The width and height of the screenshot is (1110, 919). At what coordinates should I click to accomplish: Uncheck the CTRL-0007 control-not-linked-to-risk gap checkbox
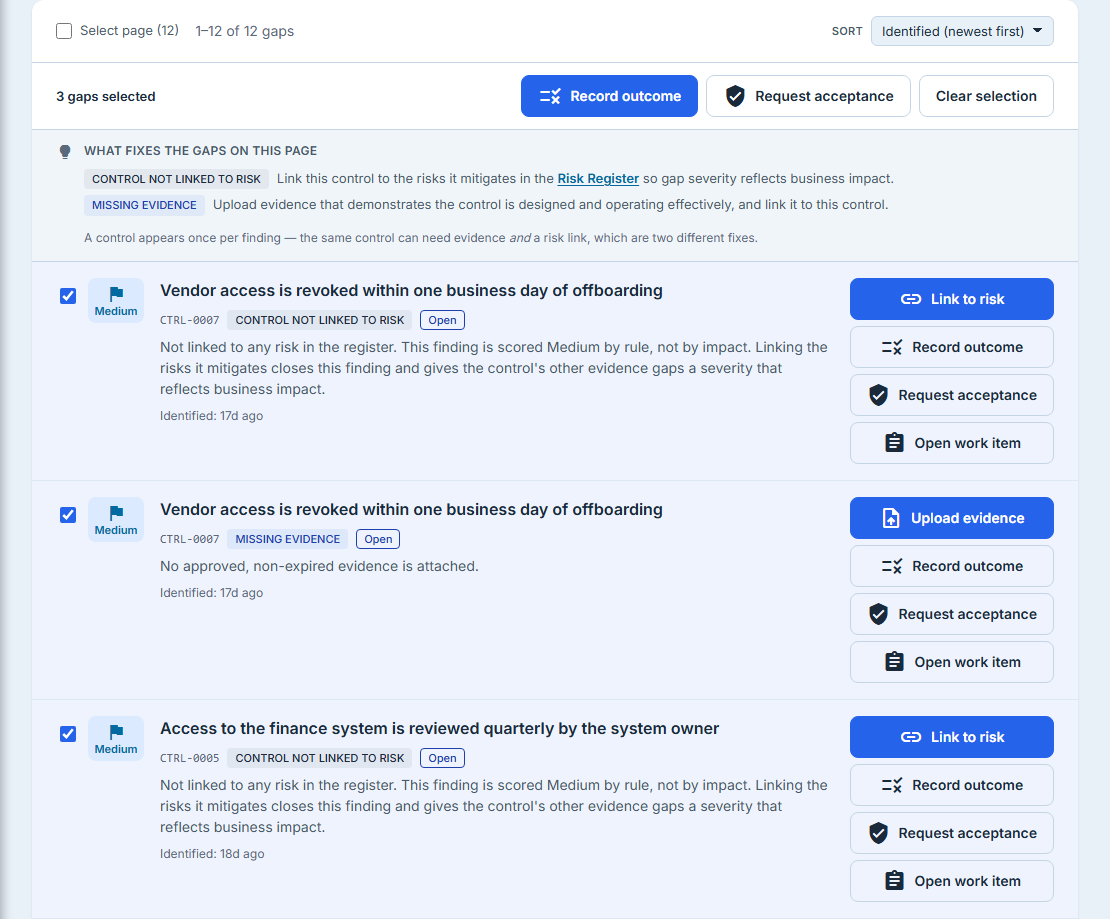click(x=68, y=296)
